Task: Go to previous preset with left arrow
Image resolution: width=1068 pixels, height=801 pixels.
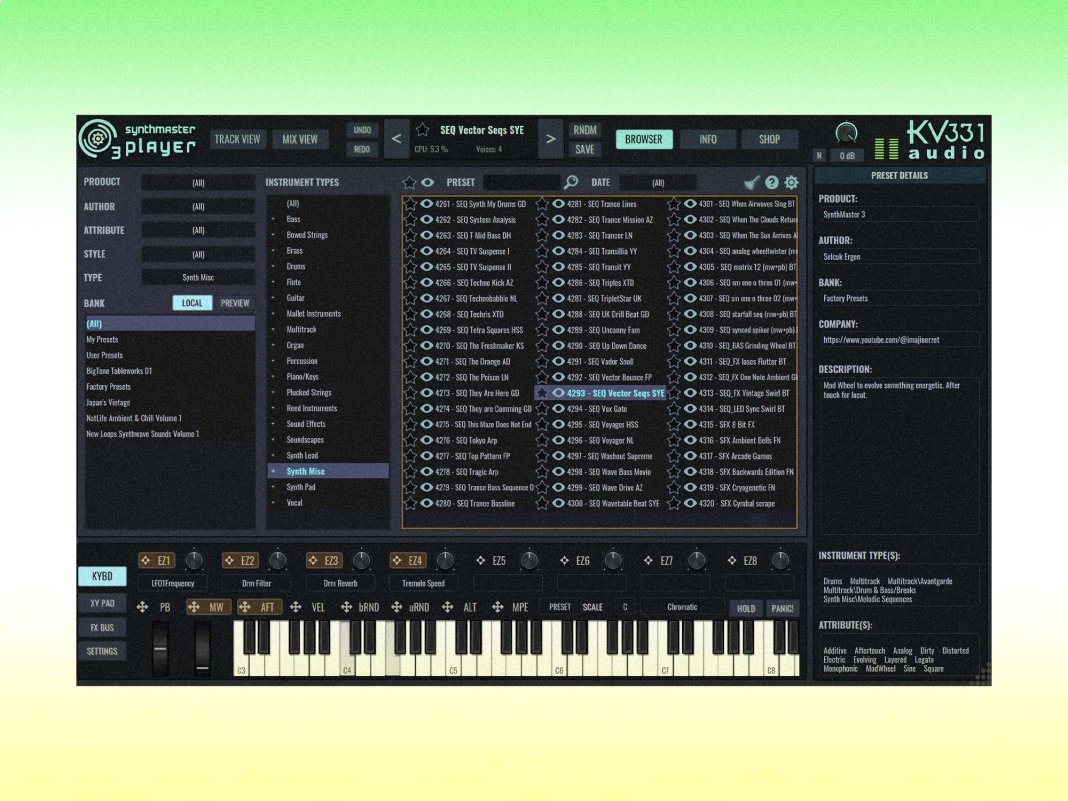Action: pyautogui.click(x=396, y=139)
